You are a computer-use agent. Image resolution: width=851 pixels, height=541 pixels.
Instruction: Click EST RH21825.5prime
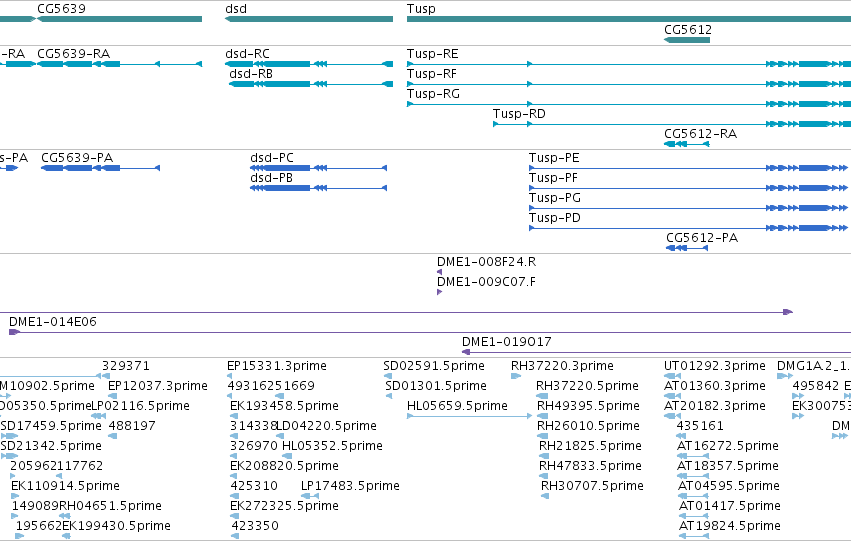[x=590, y=447]
